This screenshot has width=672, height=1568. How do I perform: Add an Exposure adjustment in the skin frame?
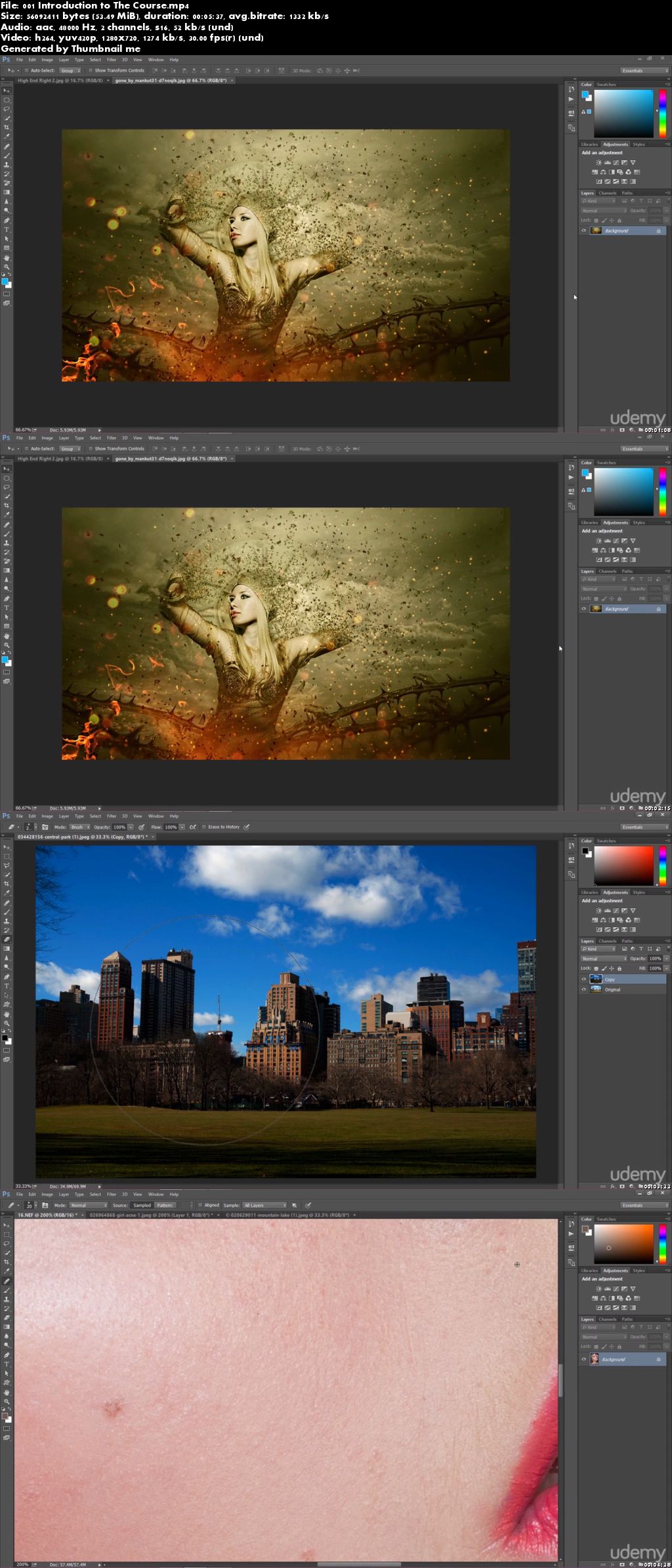pos(624,1288)
